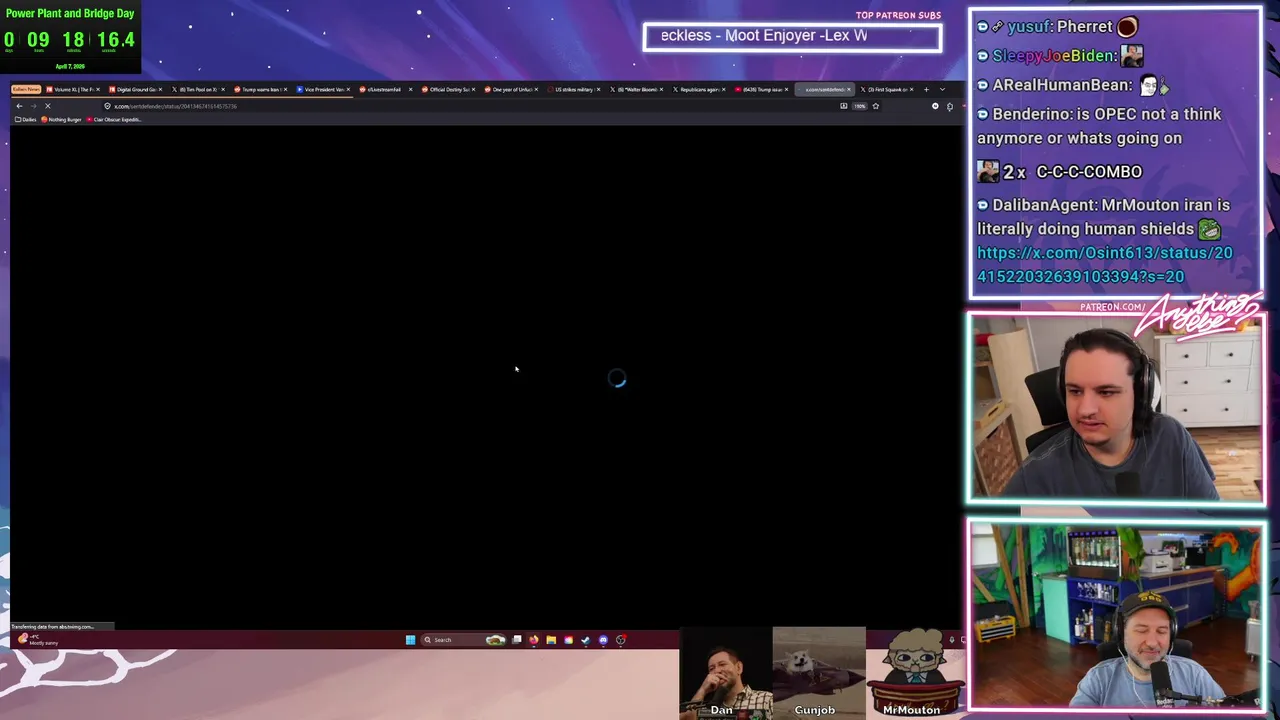Bookmark this page with the star icon
Image resolution: width=1280 pixels, height=720 pixels.
[x=876, y=106]
